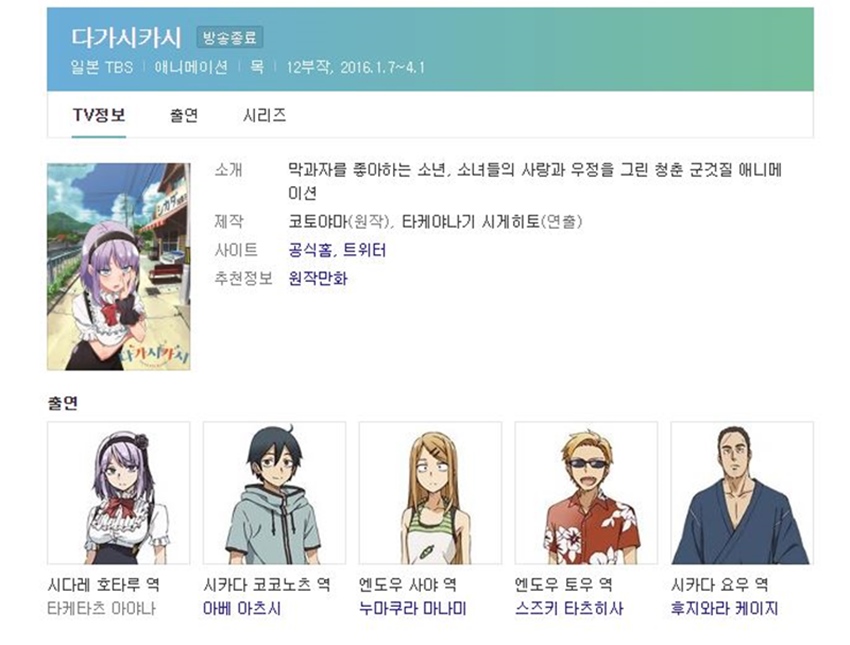
Task: Click the 엔도우 토우 character image
Action: [x=586, y=493]
